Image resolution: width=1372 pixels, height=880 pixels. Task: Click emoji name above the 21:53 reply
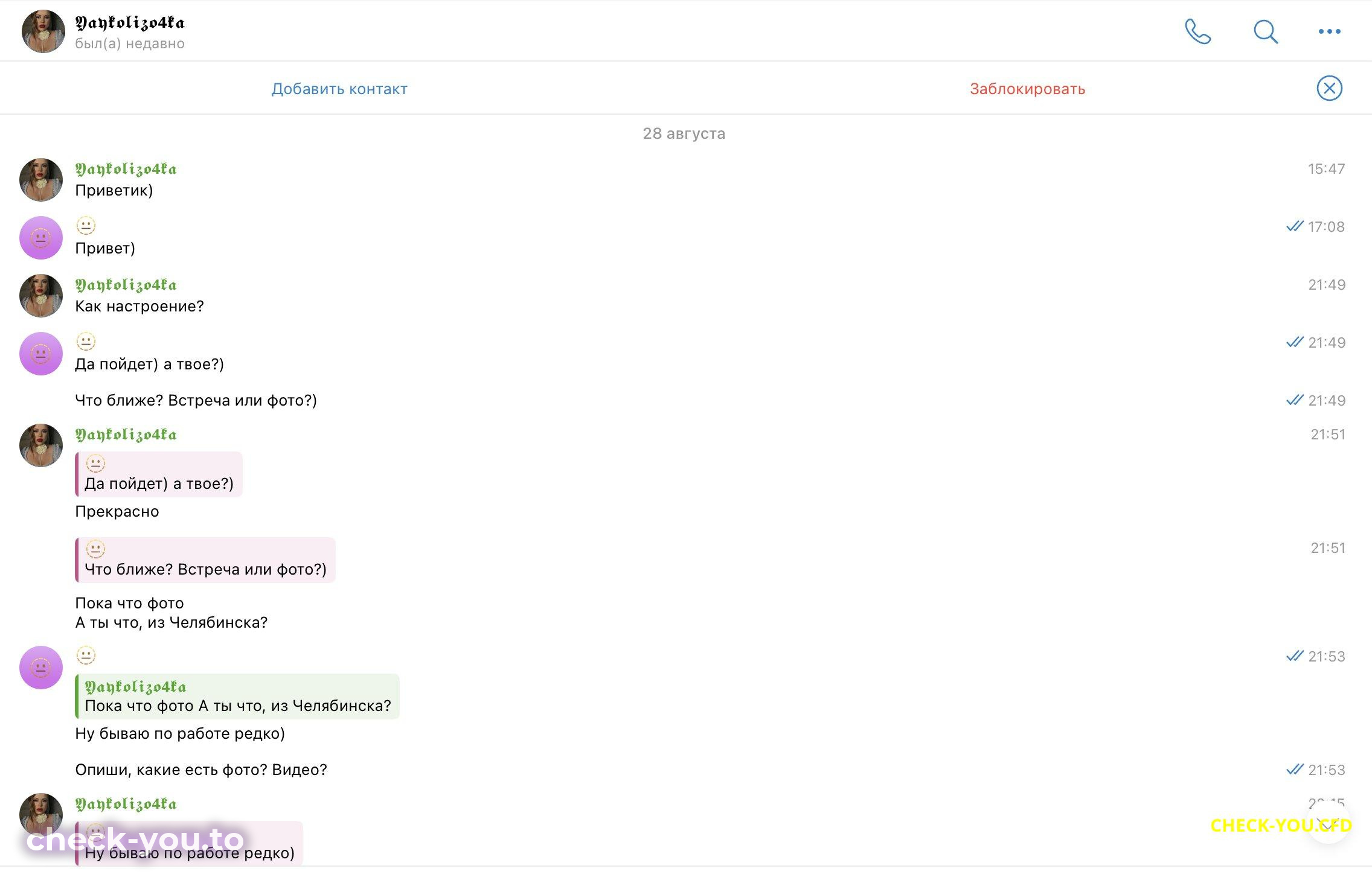pos(86,655)
